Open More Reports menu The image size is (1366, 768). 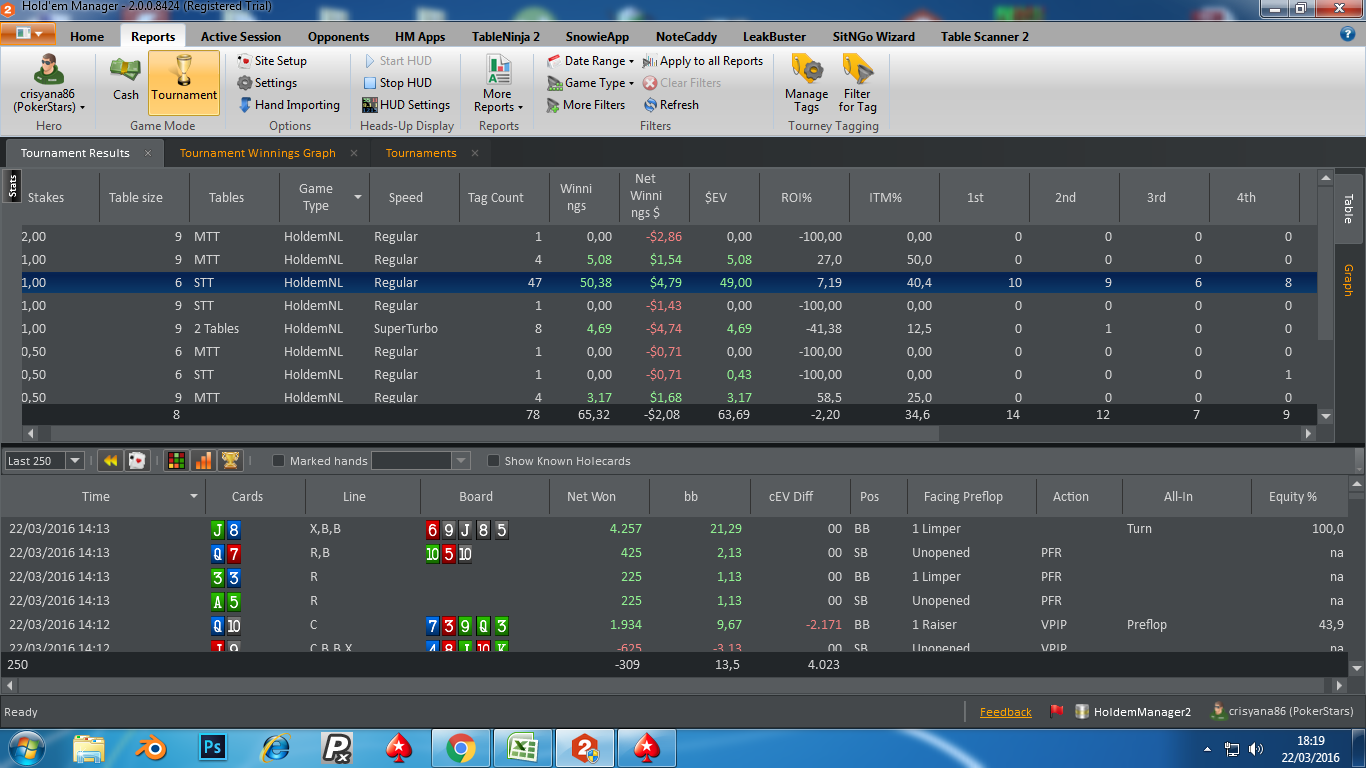[498, 84]
